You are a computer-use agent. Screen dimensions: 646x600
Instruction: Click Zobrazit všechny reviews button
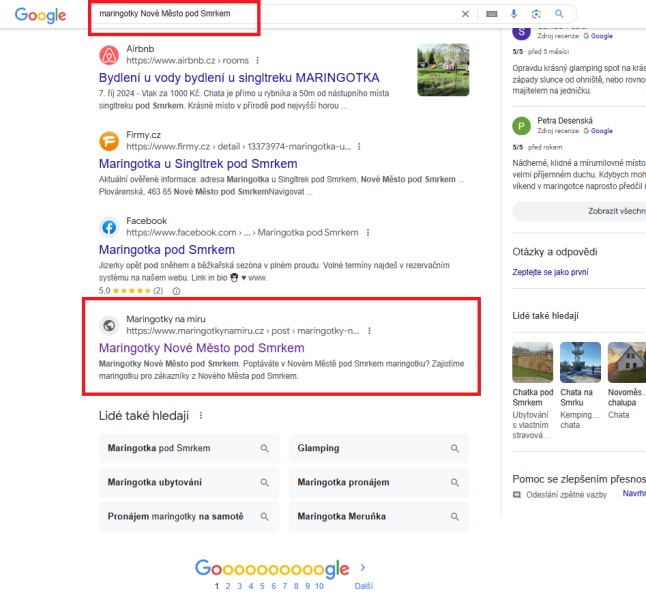coord(579,211)
